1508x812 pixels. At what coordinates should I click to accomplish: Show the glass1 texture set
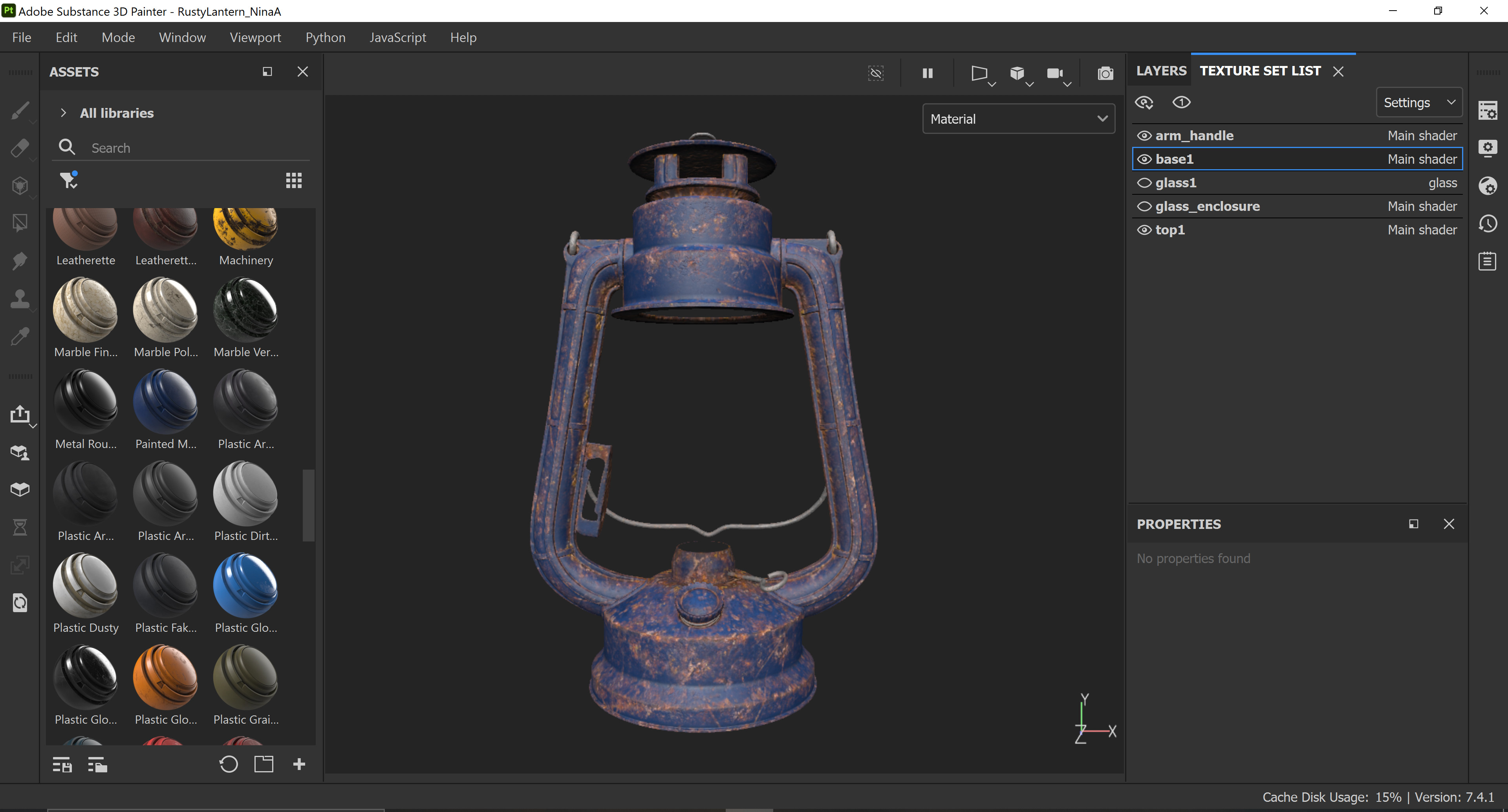coord(1144,183)
